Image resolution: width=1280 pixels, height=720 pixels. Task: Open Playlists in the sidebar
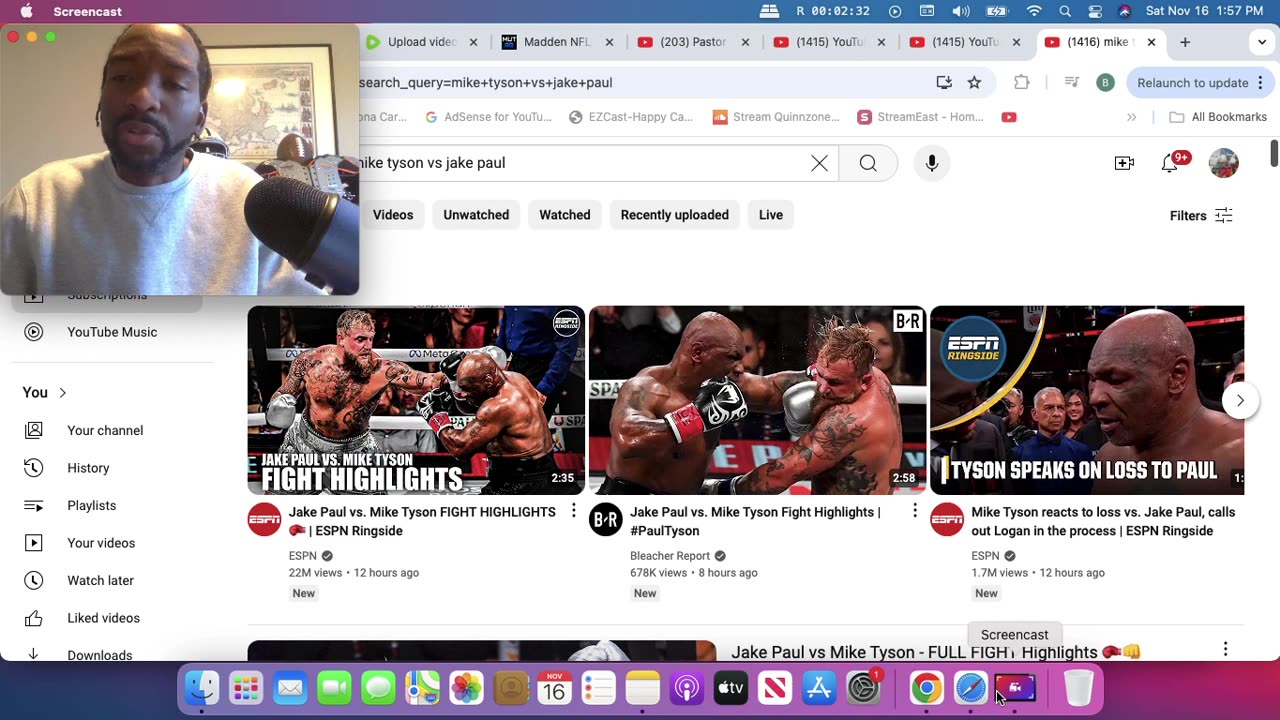107,505
